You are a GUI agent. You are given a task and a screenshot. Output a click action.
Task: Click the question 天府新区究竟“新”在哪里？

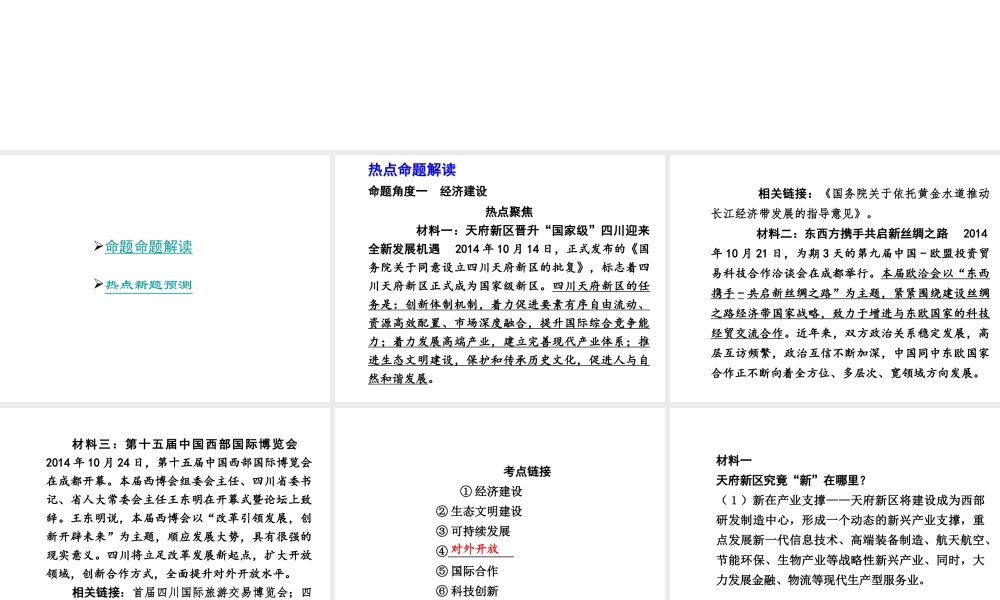tap(791, 480)
